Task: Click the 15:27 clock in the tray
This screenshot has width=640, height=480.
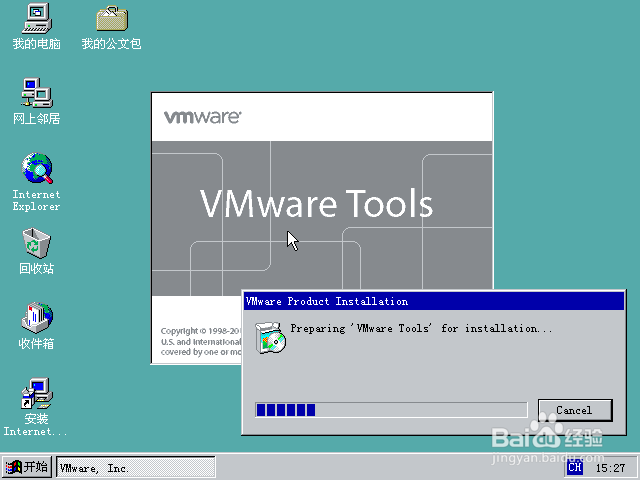Action: 610,468
